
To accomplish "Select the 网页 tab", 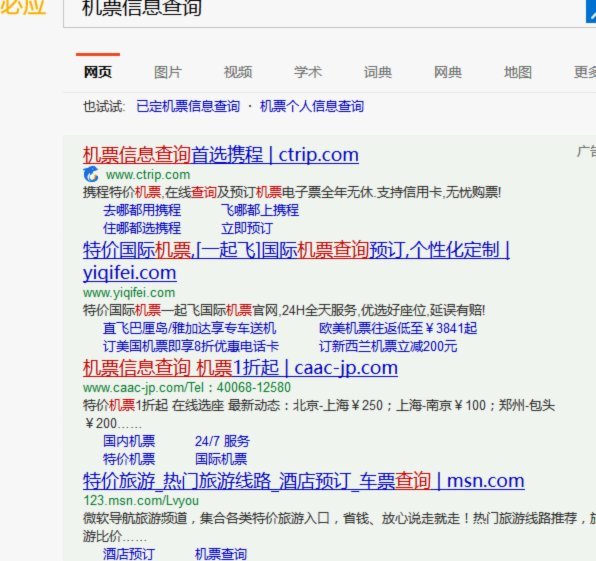I will click(98, 72).
